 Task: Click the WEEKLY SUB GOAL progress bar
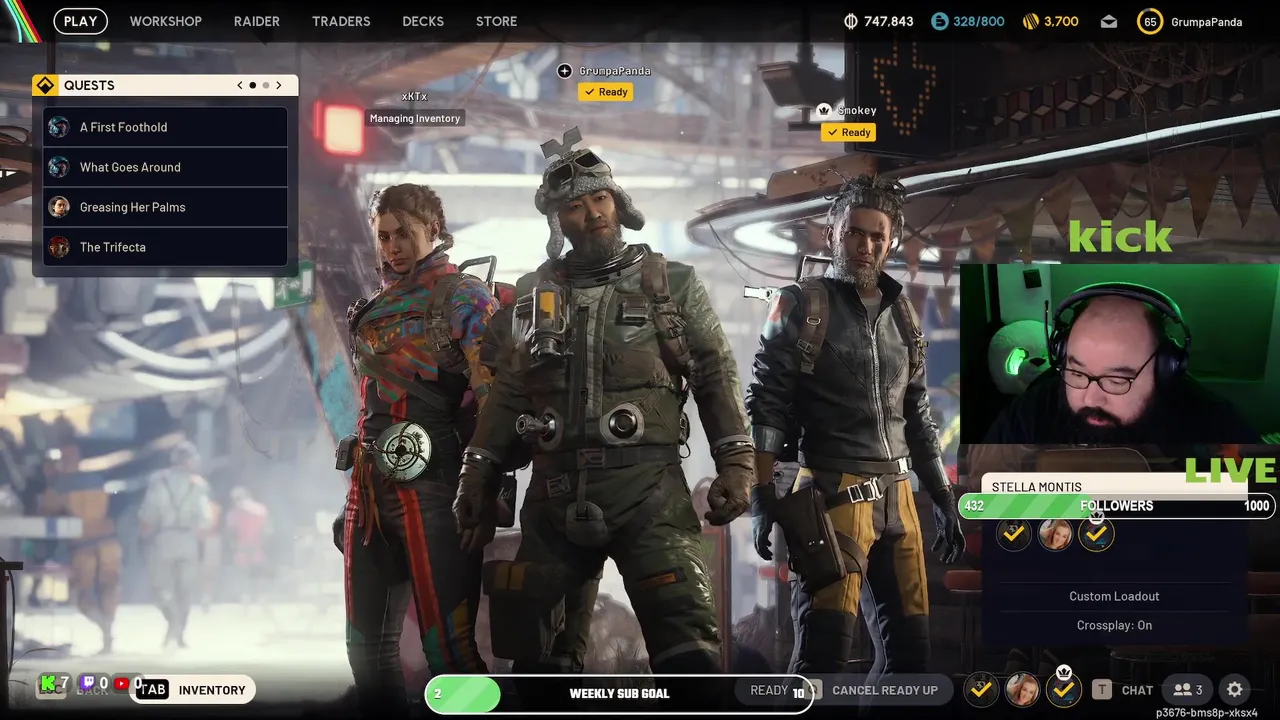619,693
